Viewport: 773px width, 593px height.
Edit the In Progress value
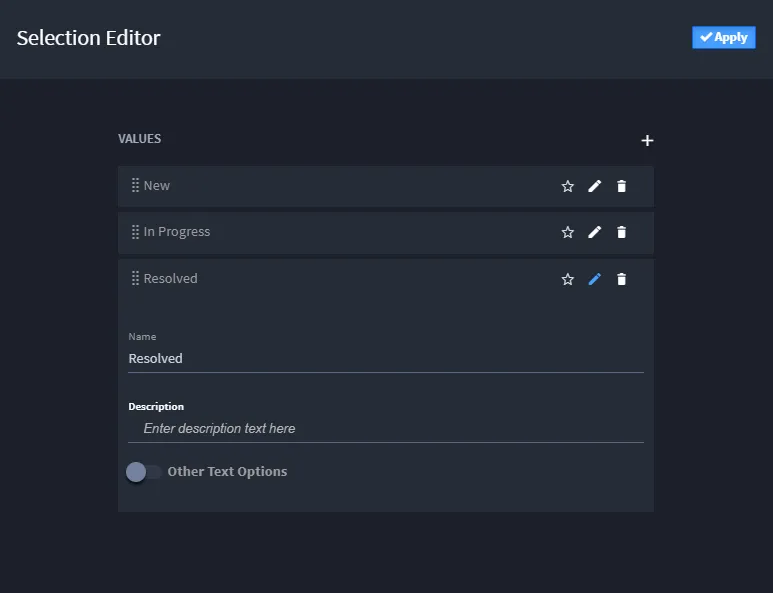coord(595,232)
